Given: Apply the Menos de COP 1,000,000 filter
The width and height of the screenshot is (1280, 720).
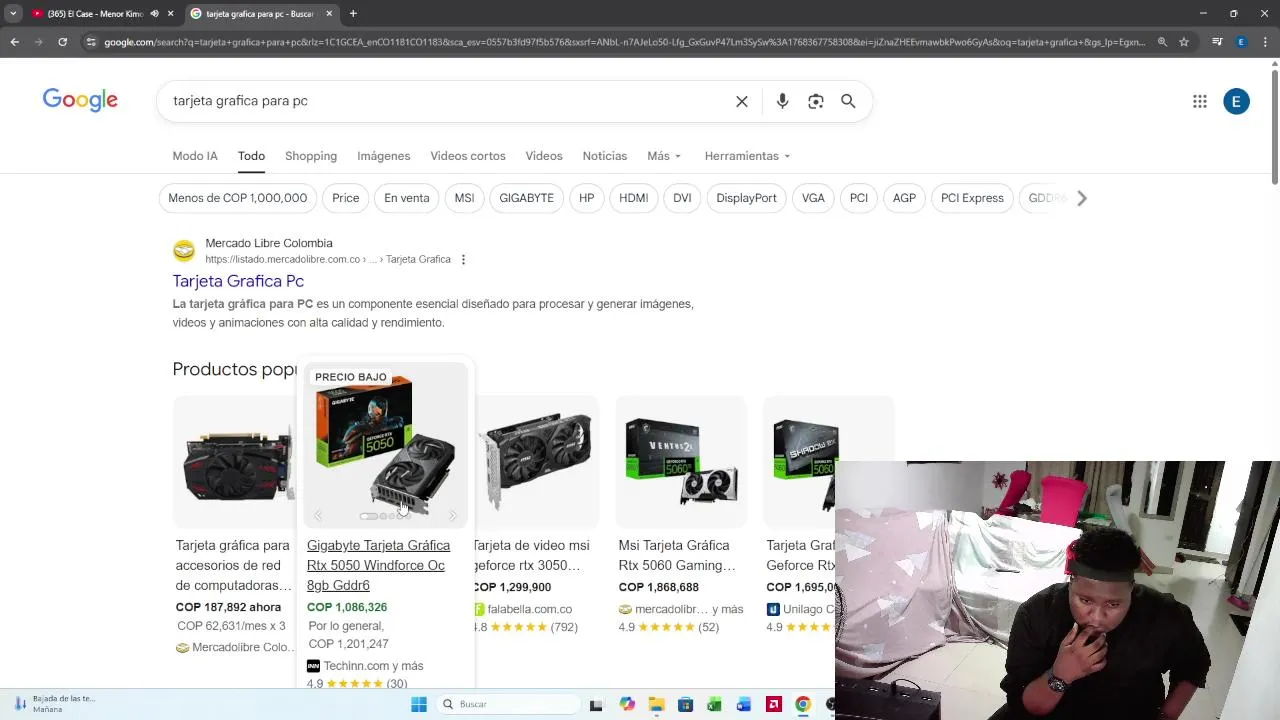Looking at the screenshot, I should point(238,198).
